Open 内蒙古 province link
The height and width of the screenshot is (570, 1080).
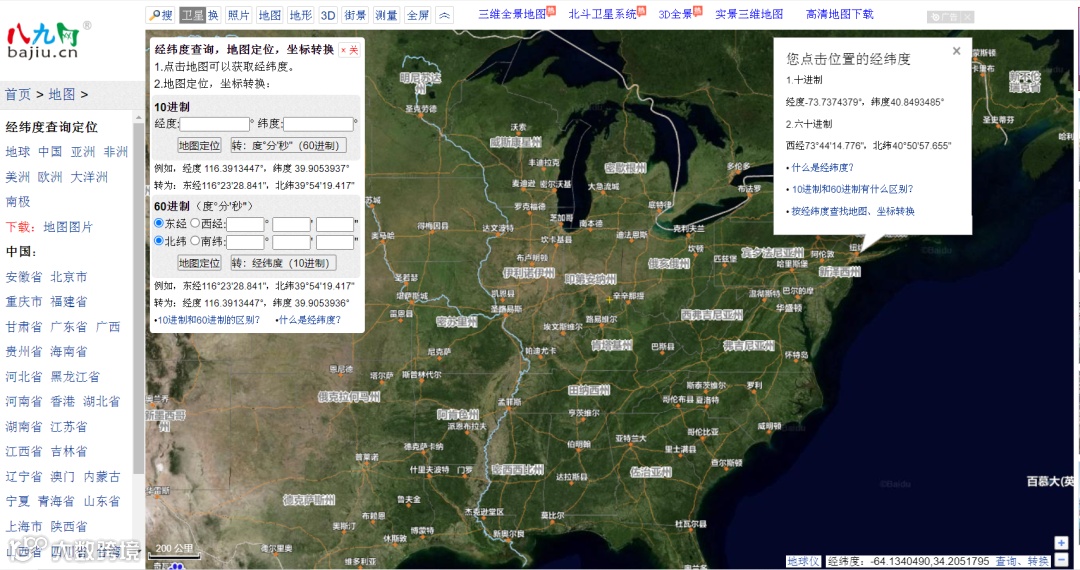[102, 476]
